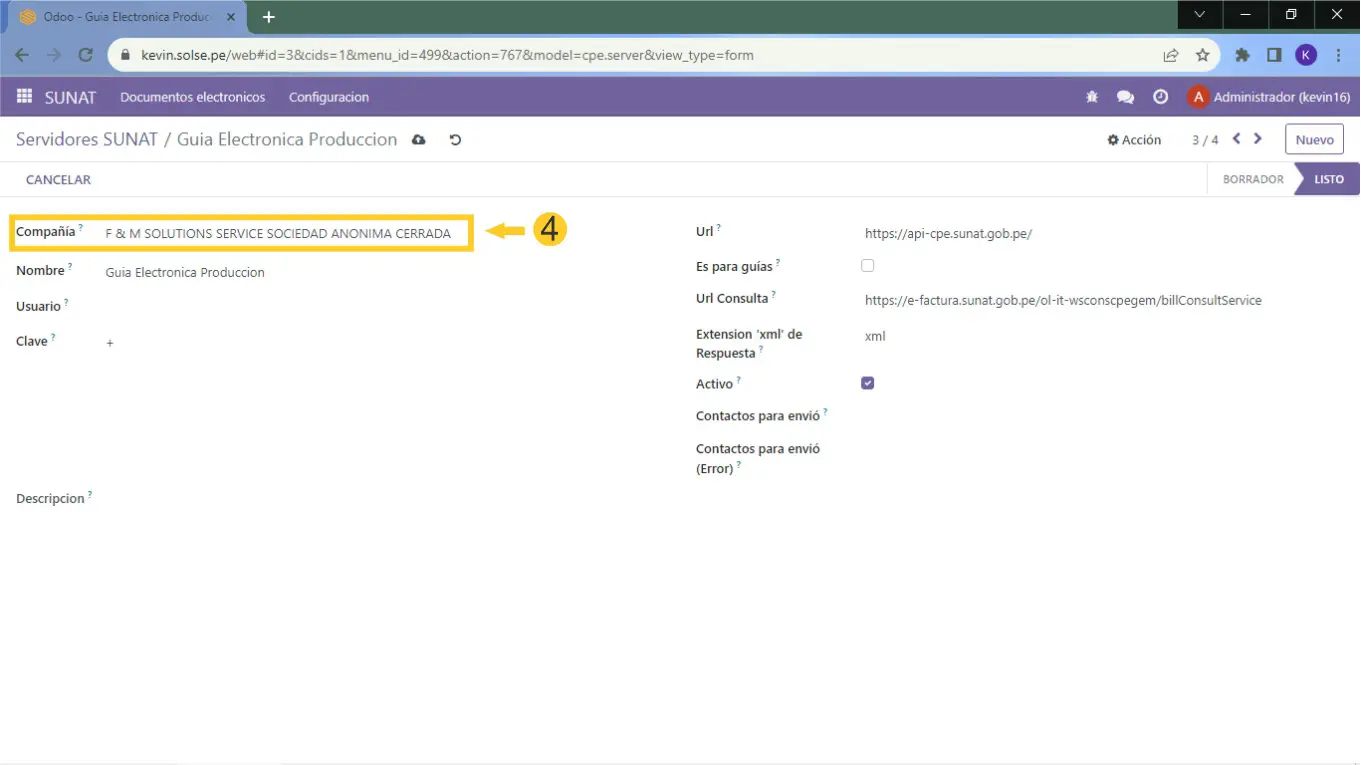This screenshot has width=1361, height=765.
Task: Open the conversations chat icon
Action: coord(1126,97)
